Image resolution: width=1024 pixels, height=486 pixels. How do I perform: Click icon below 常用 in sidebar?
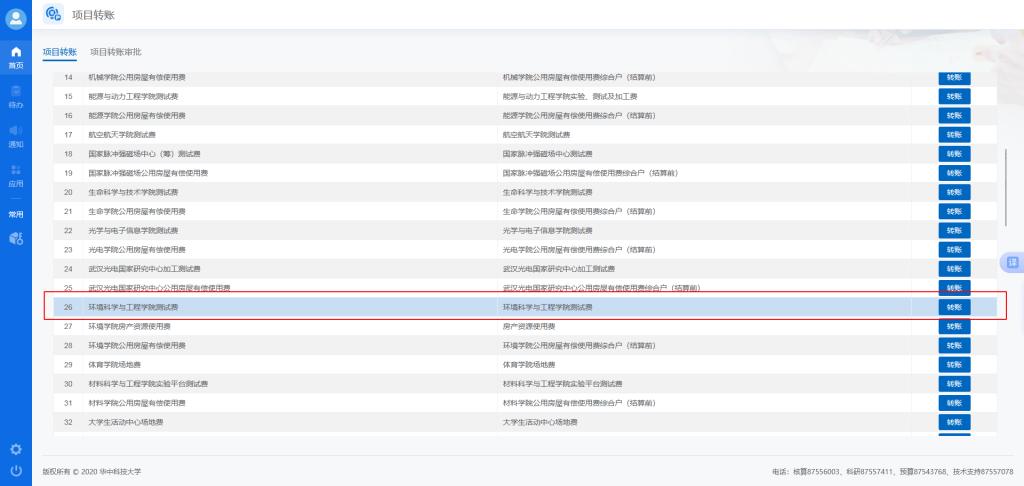(16, 238)
